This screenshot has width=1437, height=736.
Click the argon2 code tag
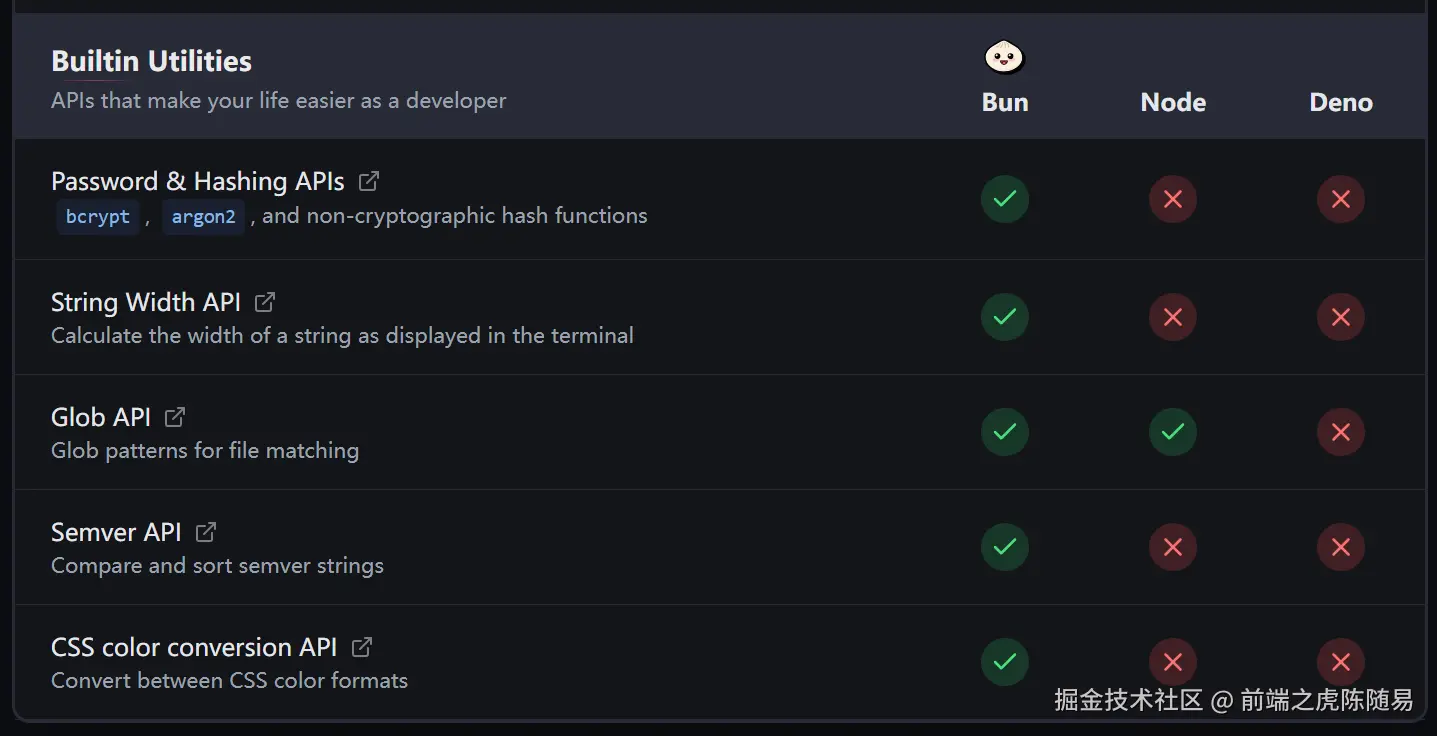pos(203,216)
